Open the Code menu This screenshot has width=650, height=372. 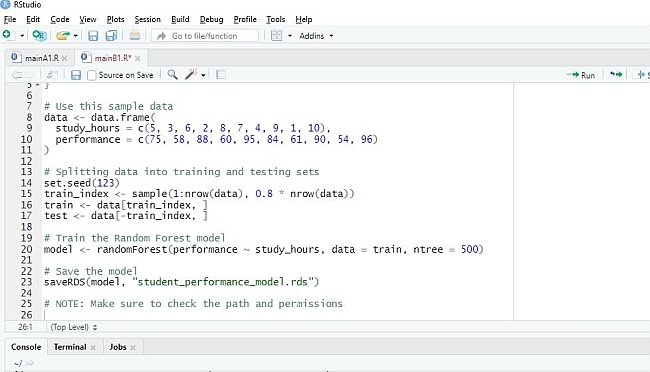coord(60,19)
